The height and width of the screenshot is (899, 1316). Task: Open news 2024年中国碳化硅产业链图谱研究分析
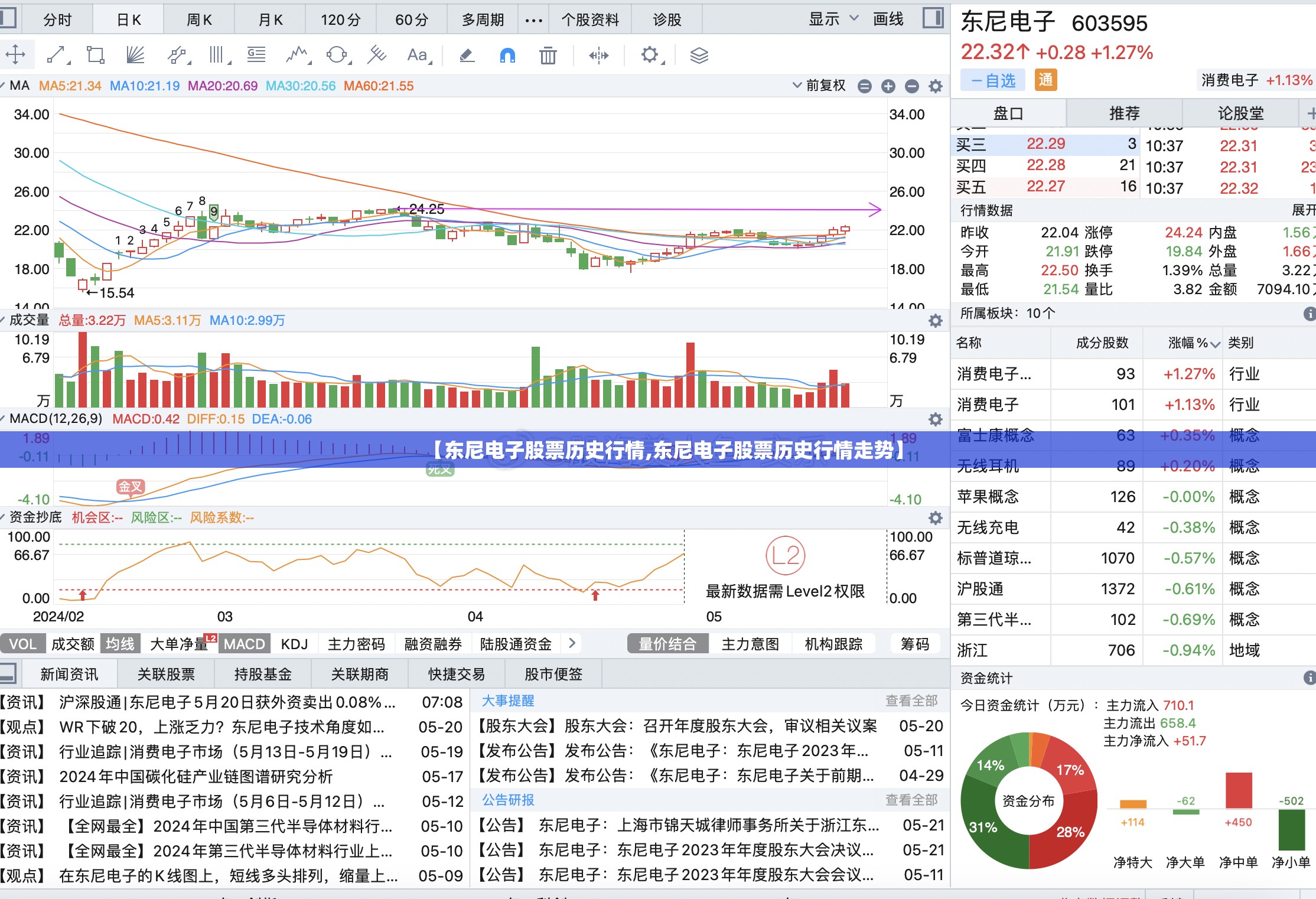[196, 776]
